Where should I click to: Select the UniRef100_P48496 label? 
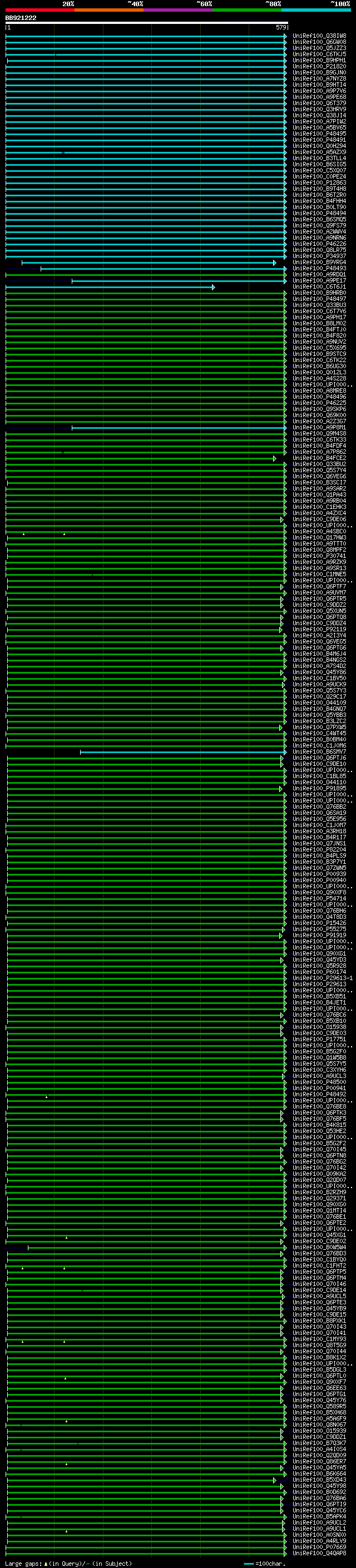319,397
